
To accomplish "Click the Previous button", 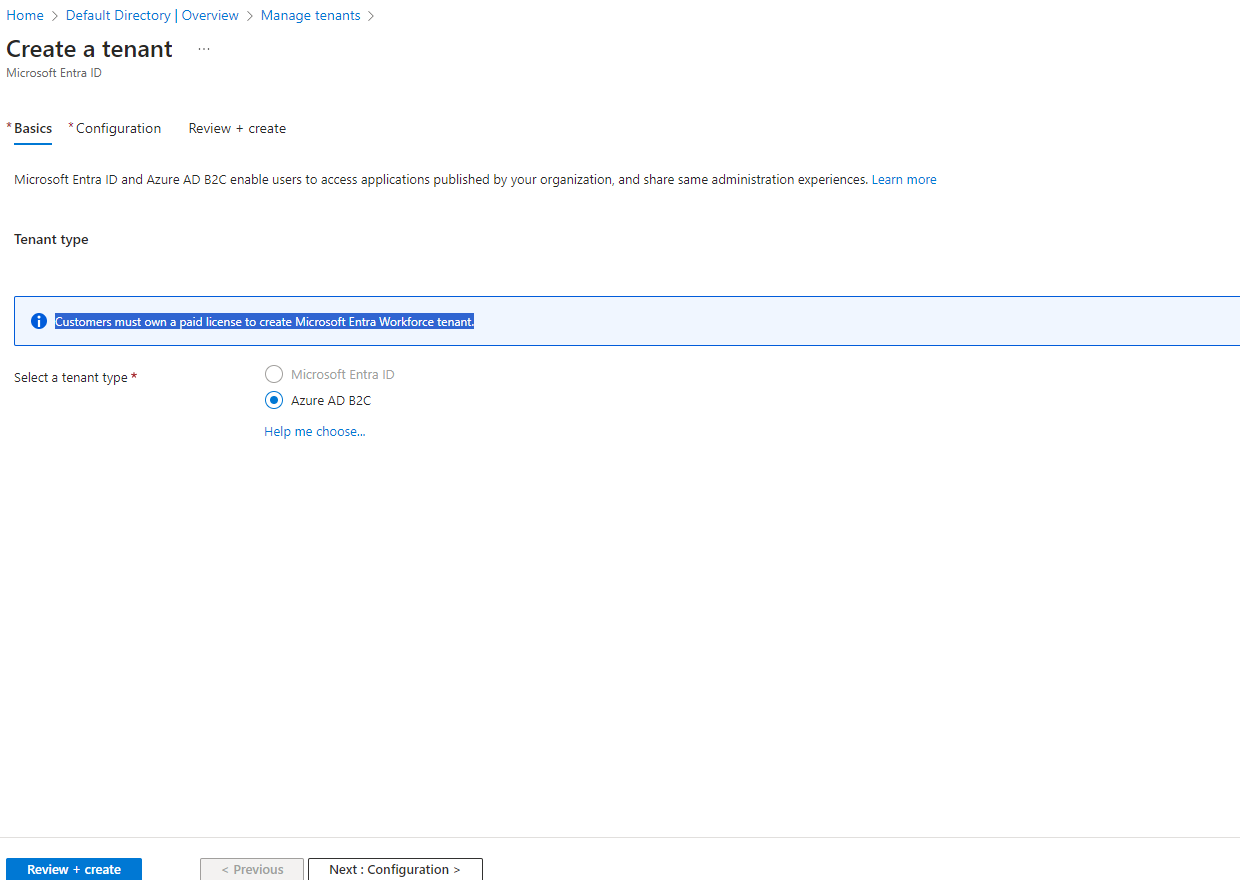I will (x=252, y=869).
